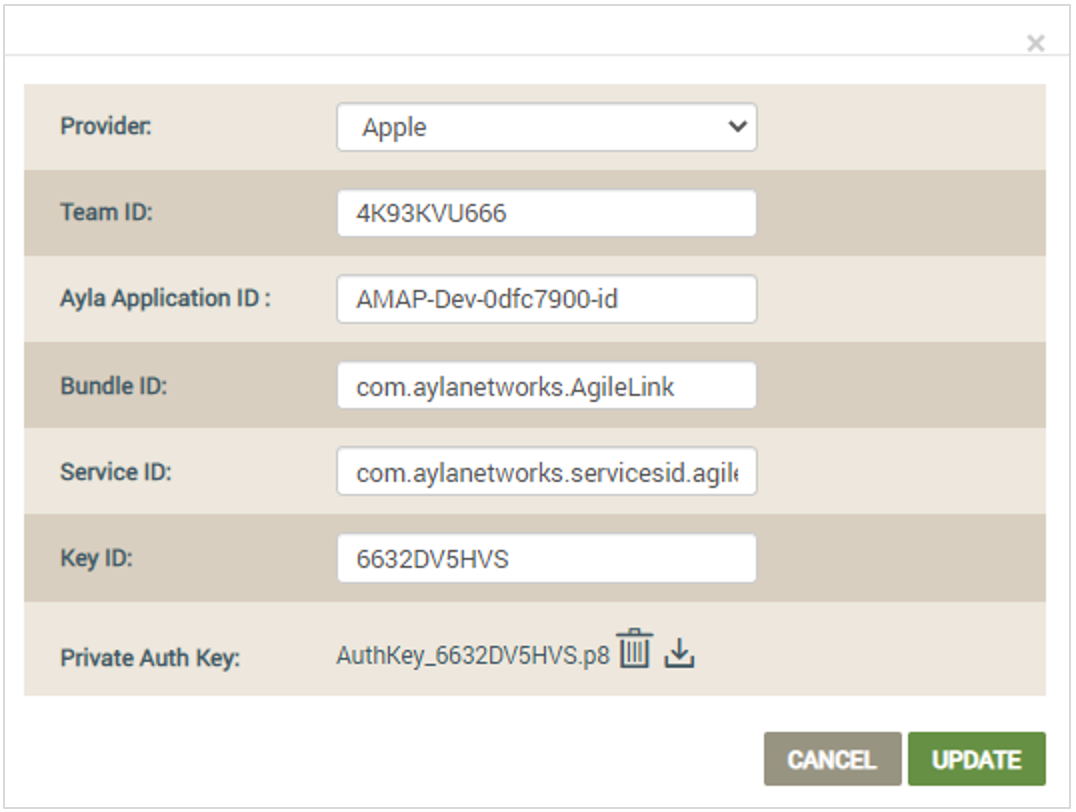Edit the Key ID input box

point(546,558)
